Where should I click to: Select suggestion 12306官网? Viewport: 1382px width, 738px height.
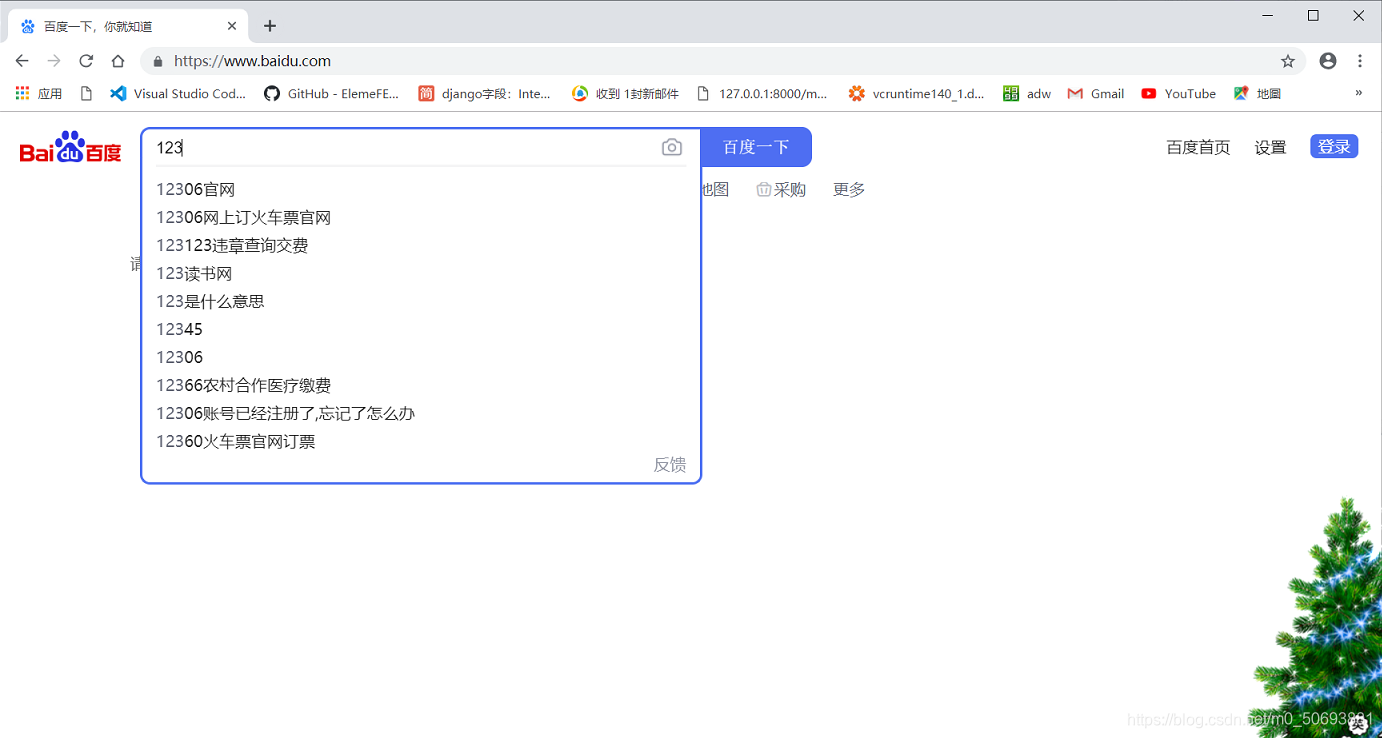point(420,189)
